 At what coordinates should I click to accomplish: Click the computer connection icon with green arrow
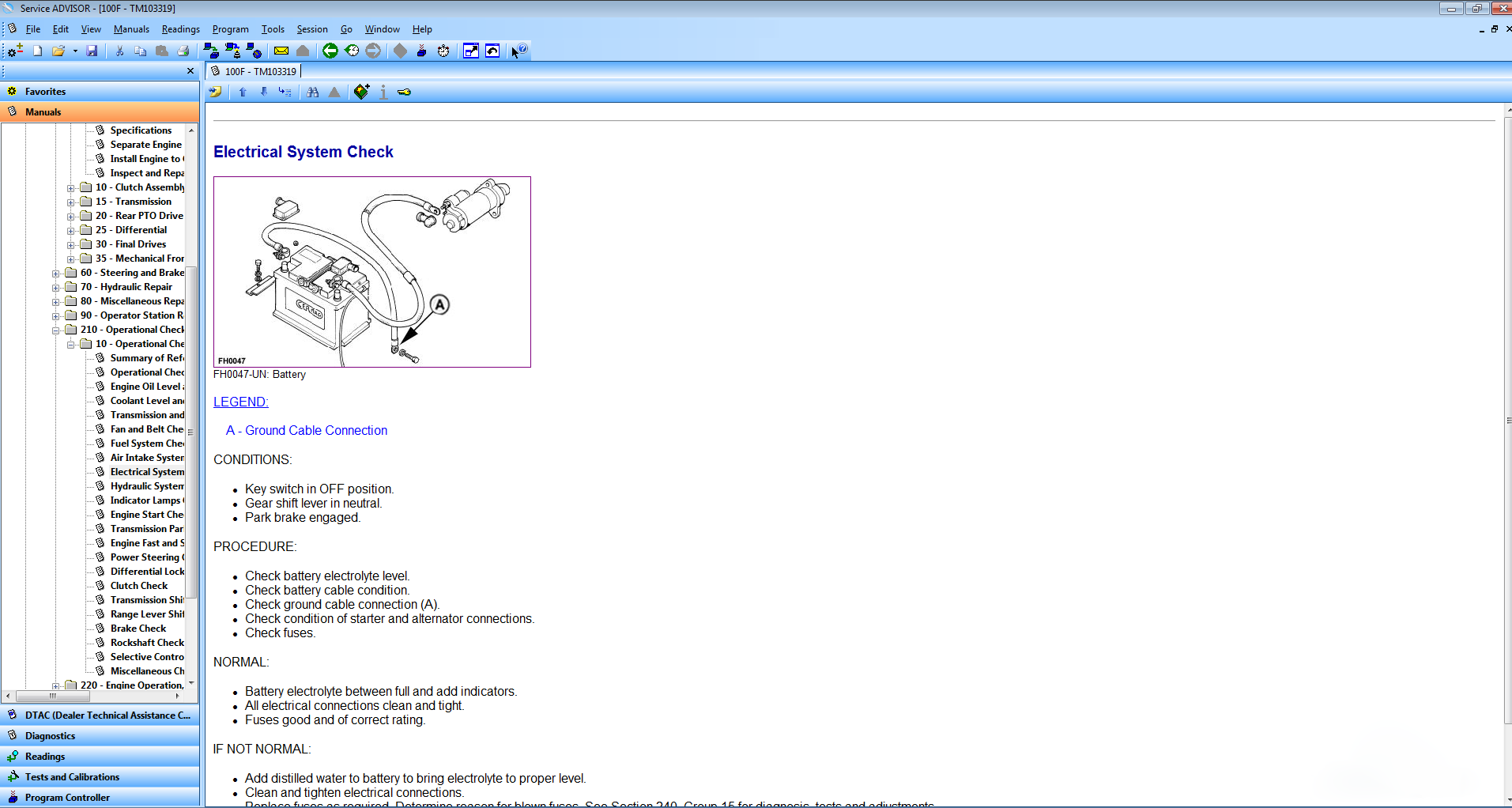pyautogui.click(x=211, y=51)
